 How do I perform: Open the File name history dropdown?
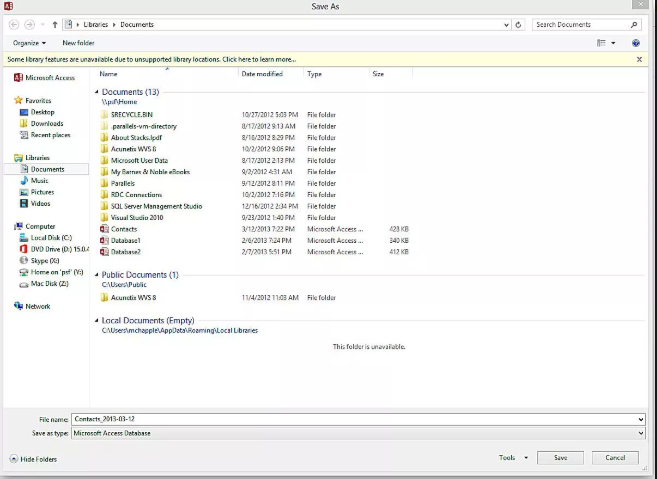[641, 419]
